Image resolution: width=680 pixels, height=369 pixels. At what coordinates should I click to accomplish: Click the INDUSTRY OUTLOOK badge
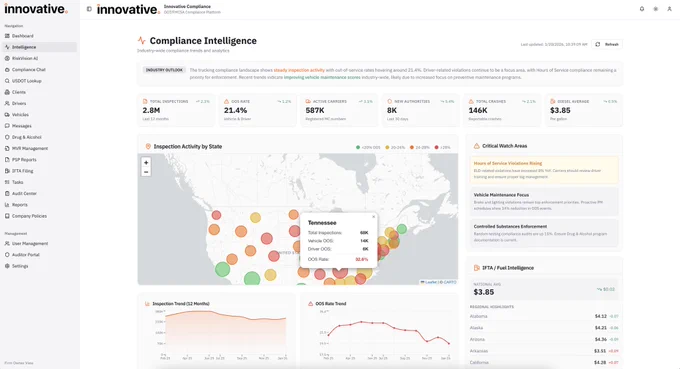click(164, 70)
